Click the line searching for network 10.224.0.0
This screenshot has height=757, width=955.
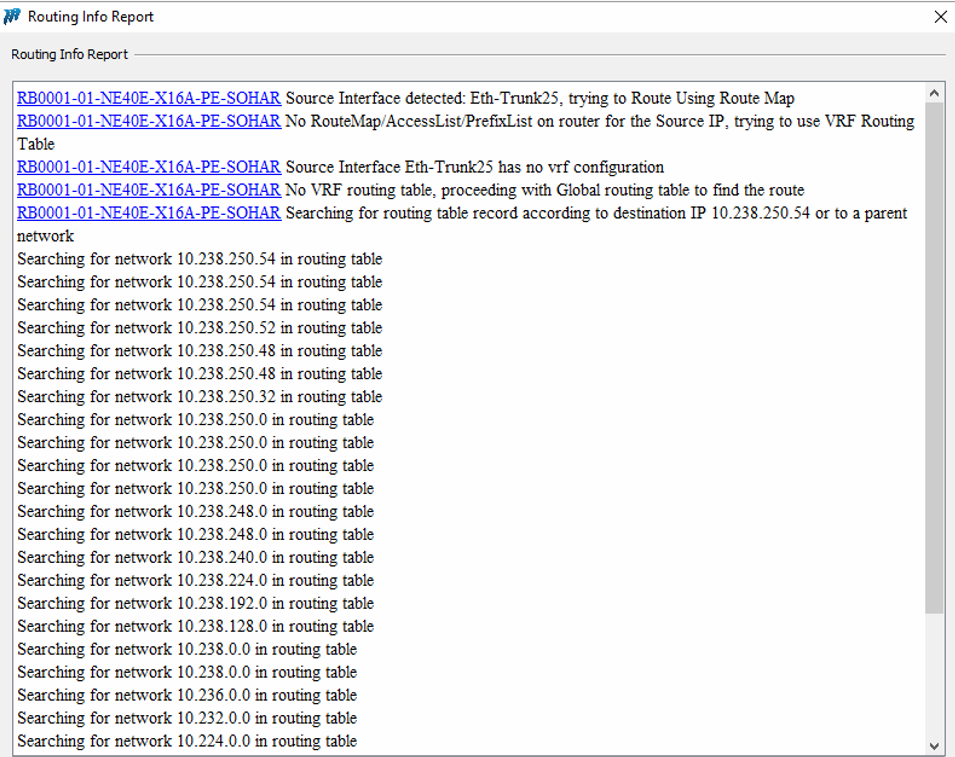point(187,742)
